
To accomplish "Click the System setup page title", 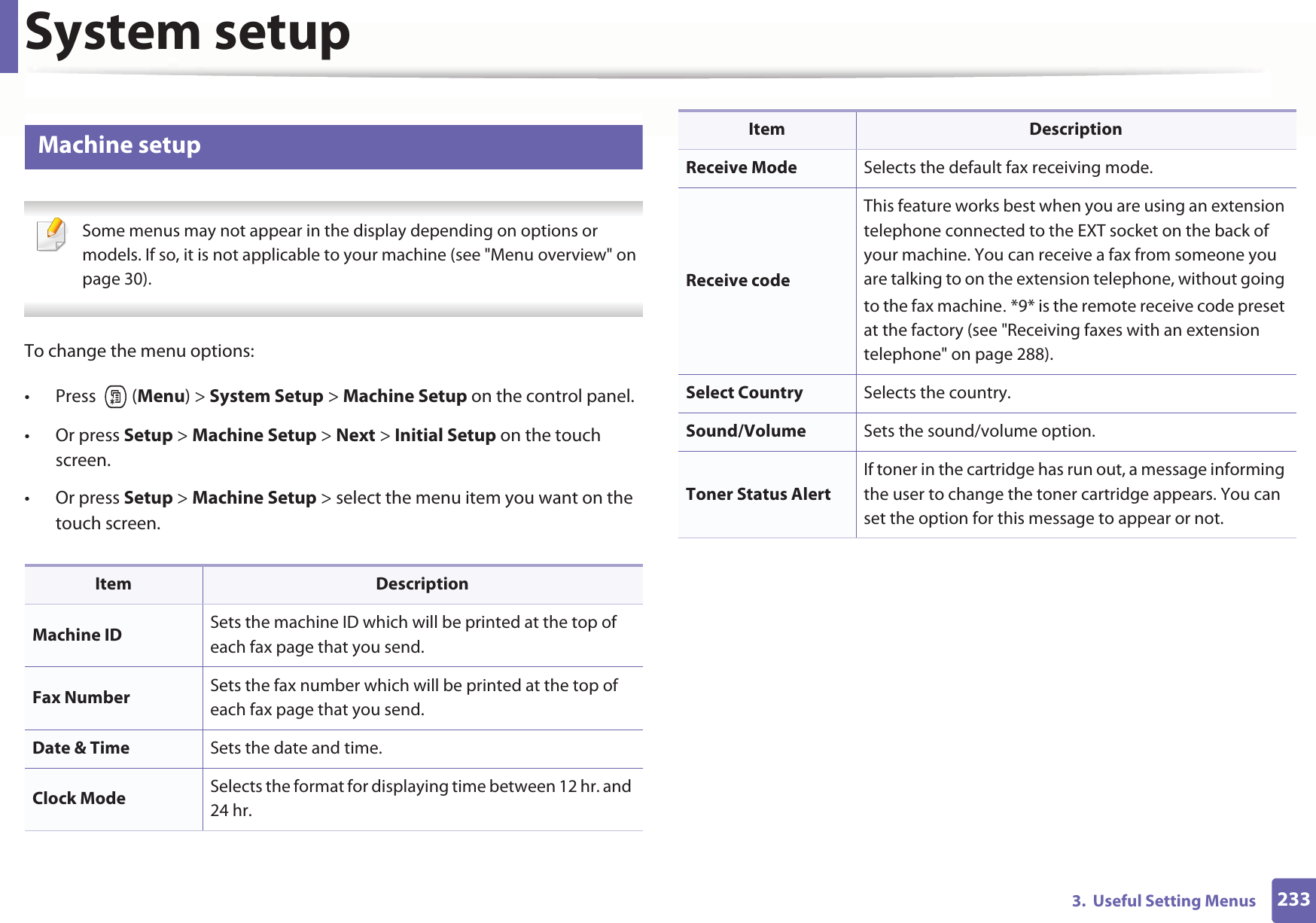I will click(187, 33).
